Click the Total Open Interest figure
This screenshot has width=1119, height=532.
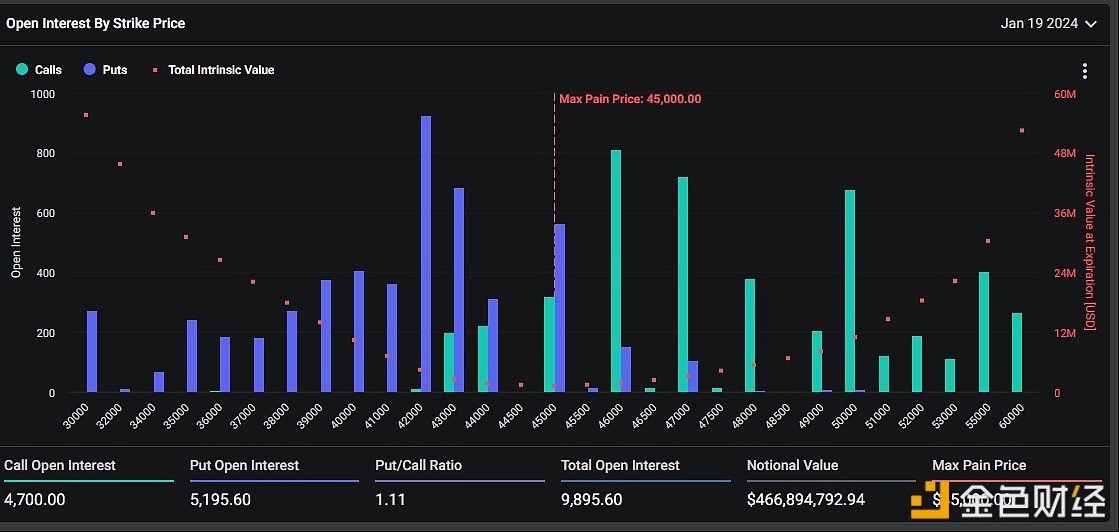(x=600, y=499)
